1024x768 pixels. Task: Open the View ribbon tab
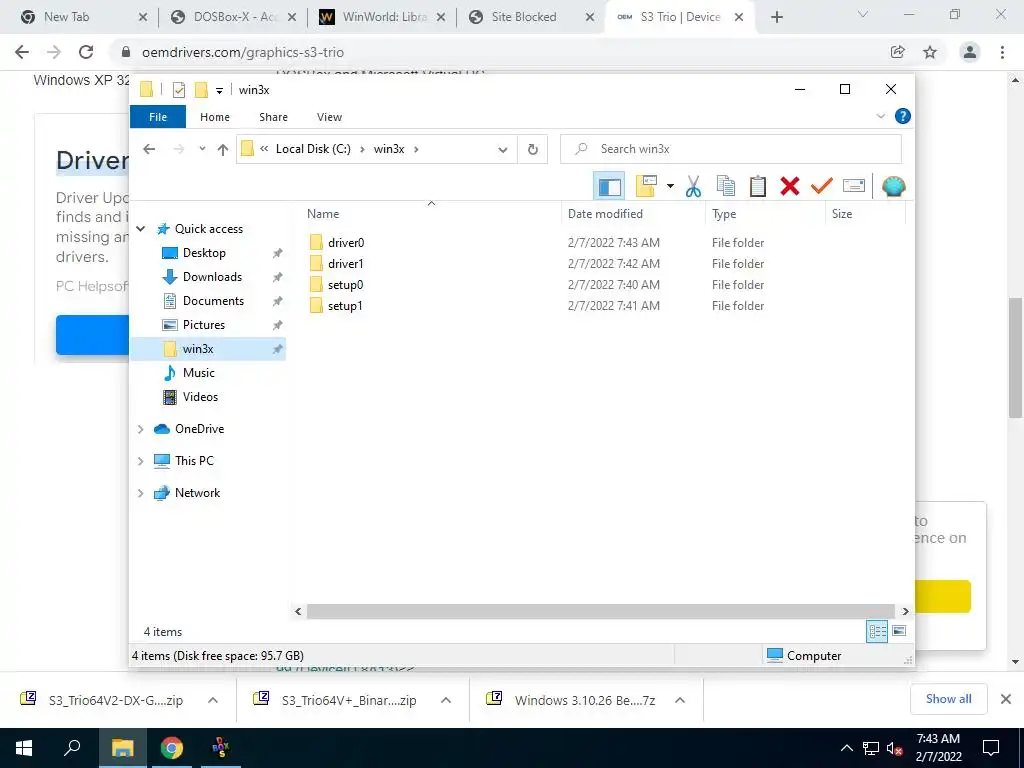[x=329, y=117]
